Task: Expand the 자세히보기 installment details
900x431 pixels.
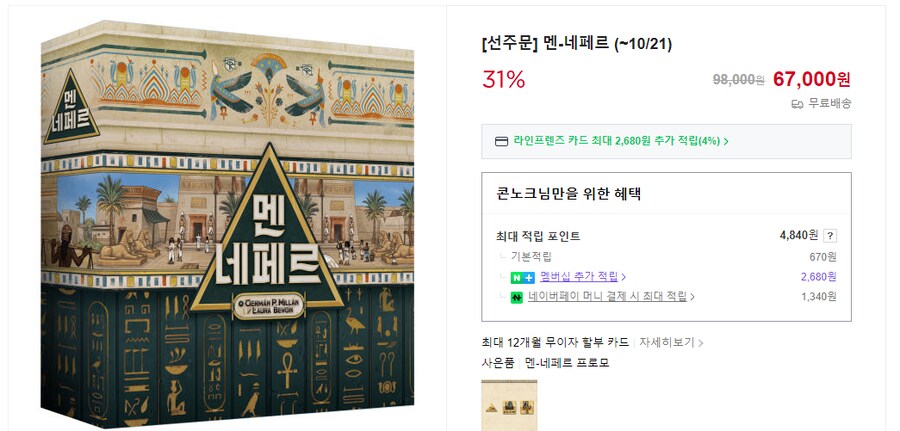Action: [x=668, y=342]
